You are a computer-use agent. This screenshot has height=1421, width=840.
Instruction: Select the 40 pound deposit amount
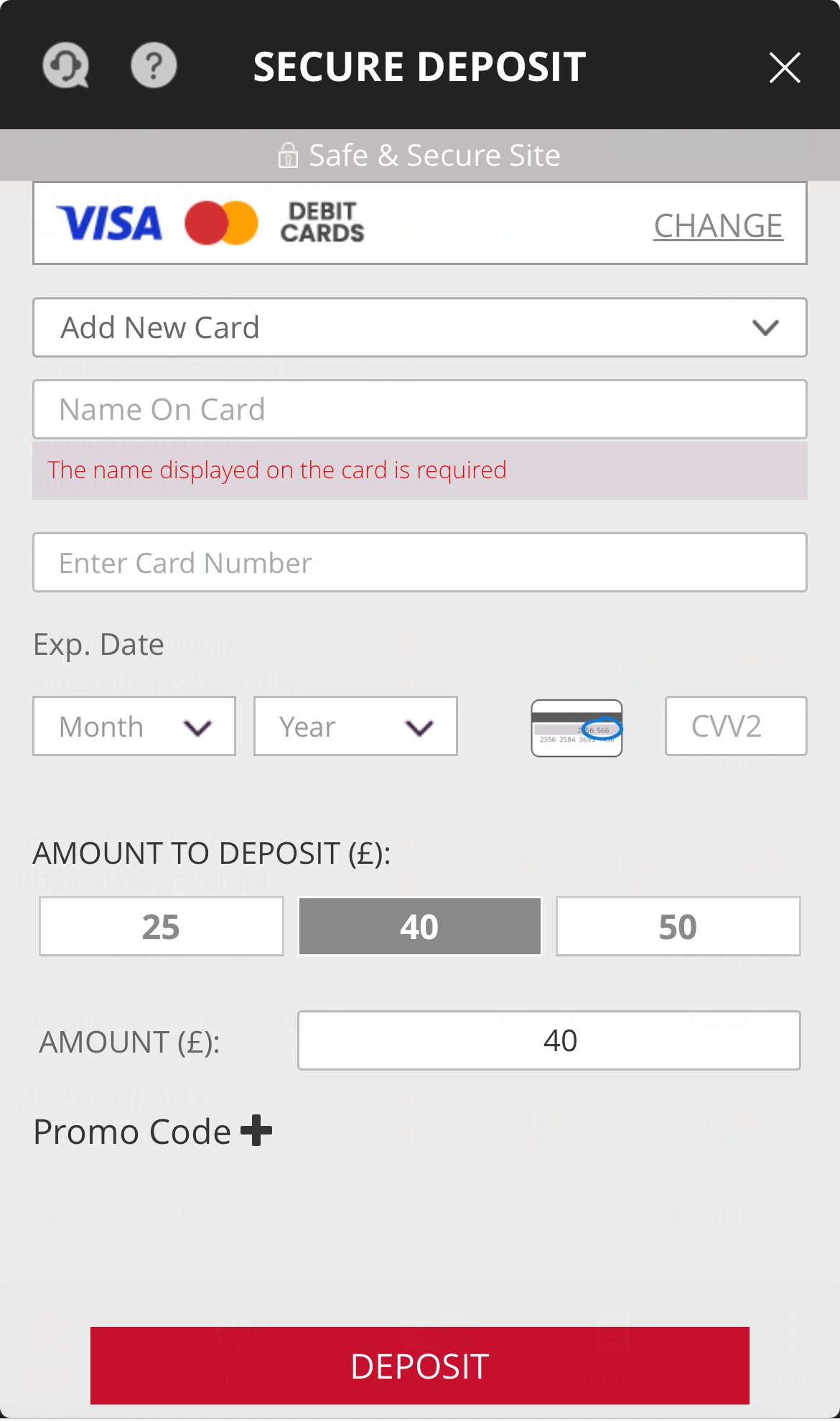pos(419,926)
